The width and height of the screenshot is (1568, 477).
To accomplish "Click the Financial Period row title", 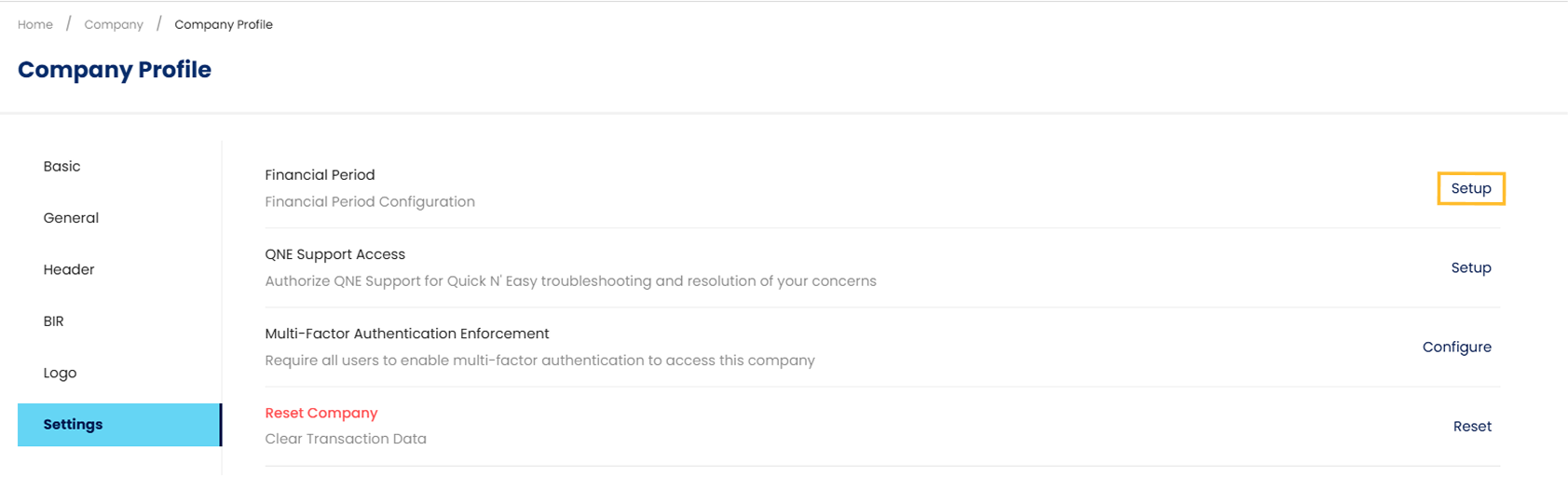I will 320,175.
